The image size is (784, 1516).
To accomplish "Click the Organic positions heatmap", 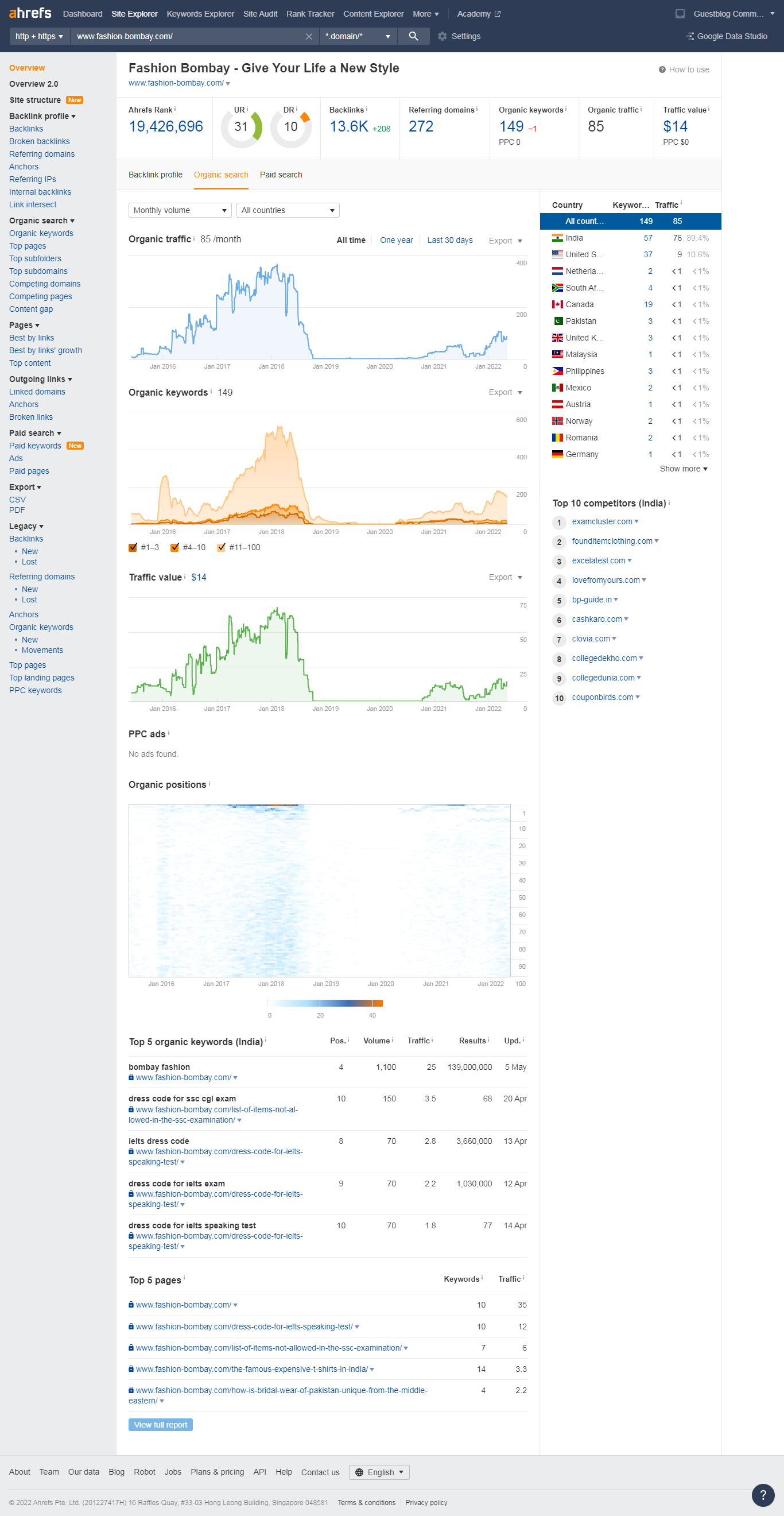I will click(x=319, y=891).
